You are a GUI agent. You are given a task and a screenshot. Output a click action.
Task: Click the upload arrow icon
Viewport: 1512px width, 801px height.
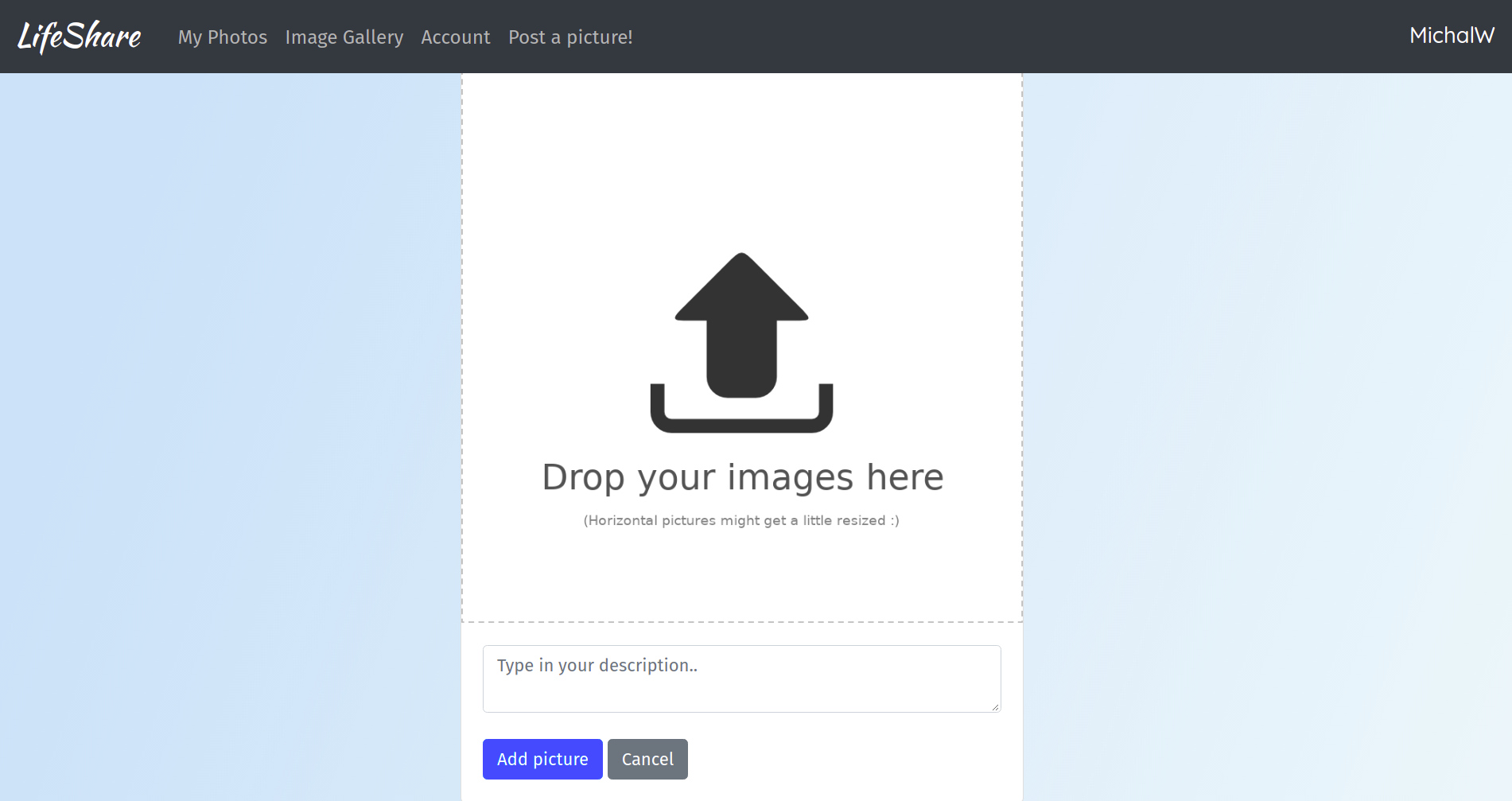[x=741, y=343]
